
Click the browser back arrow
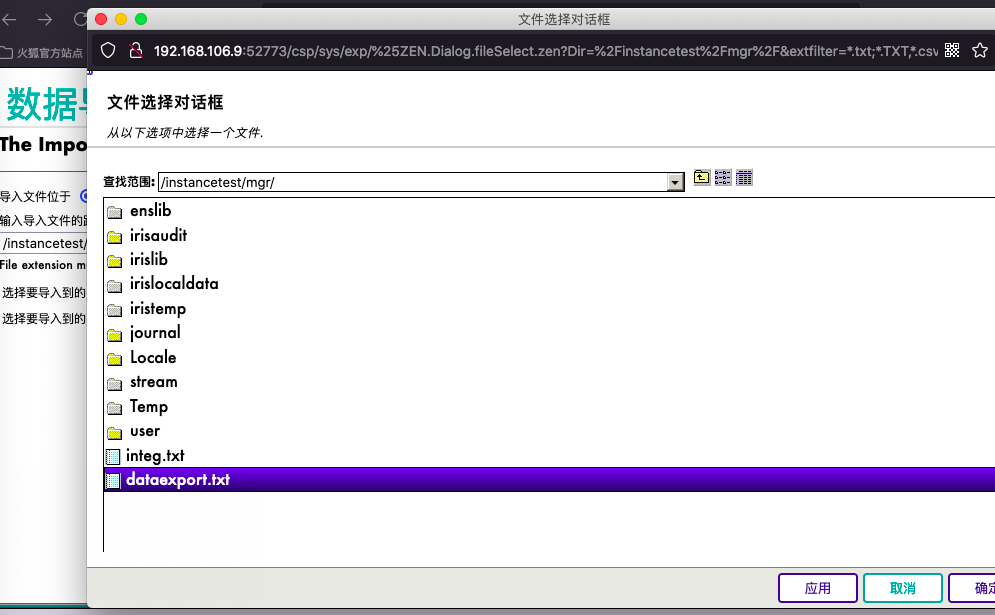point(10,17)
